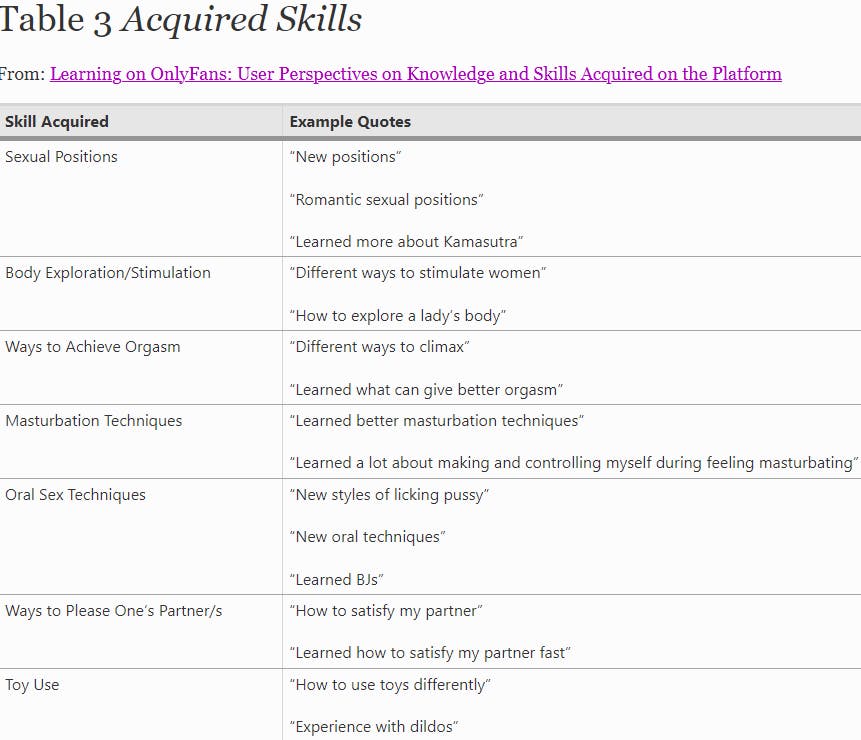Image resolution: width=861 pixels, height=740 pixels.
Task: Click the Ways to Achieve Orgasm cell
Action: click(x=93, y=347)
